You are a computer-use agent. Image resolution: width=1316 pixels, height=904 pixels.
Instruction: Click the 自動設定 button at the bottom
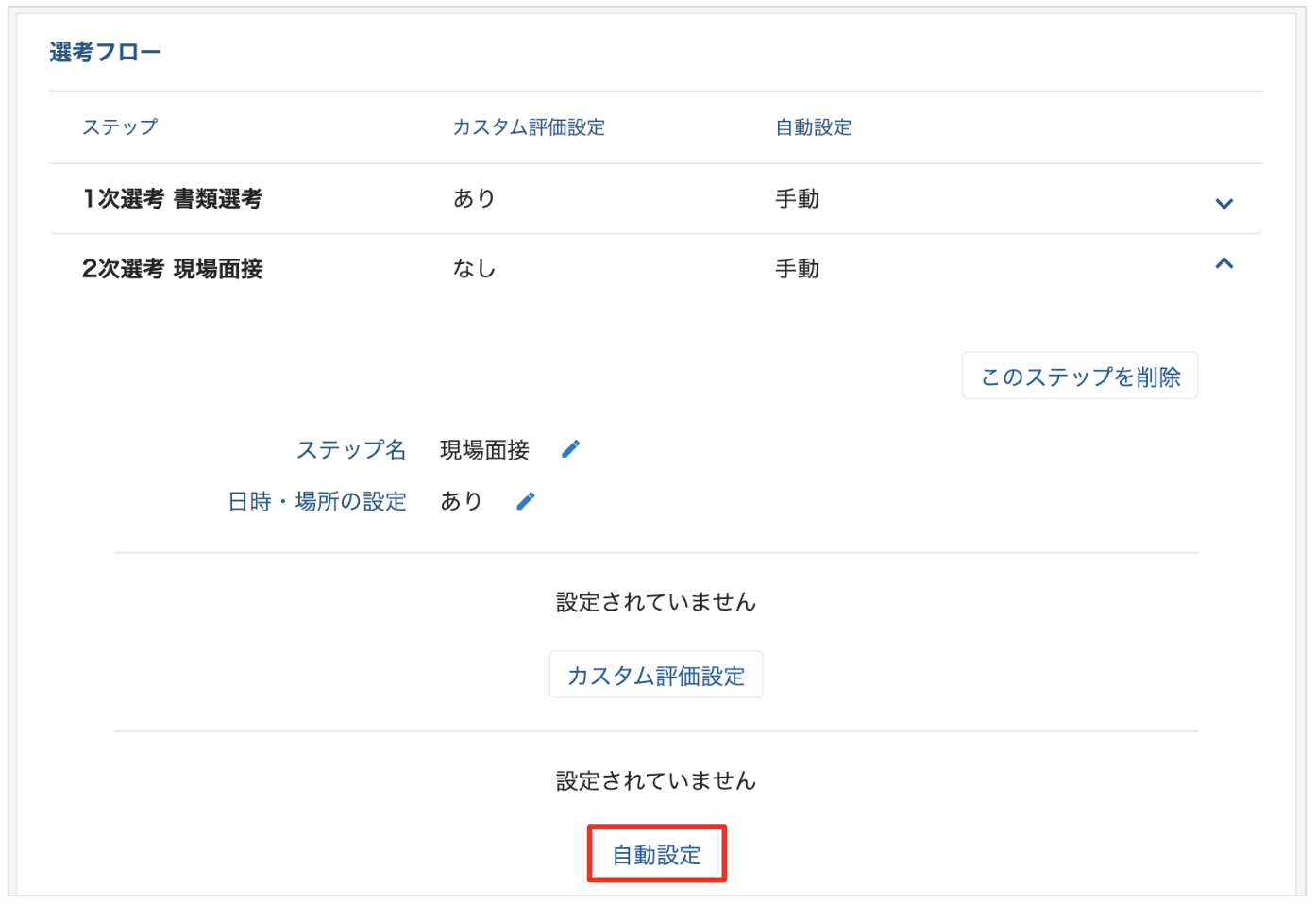656,854
